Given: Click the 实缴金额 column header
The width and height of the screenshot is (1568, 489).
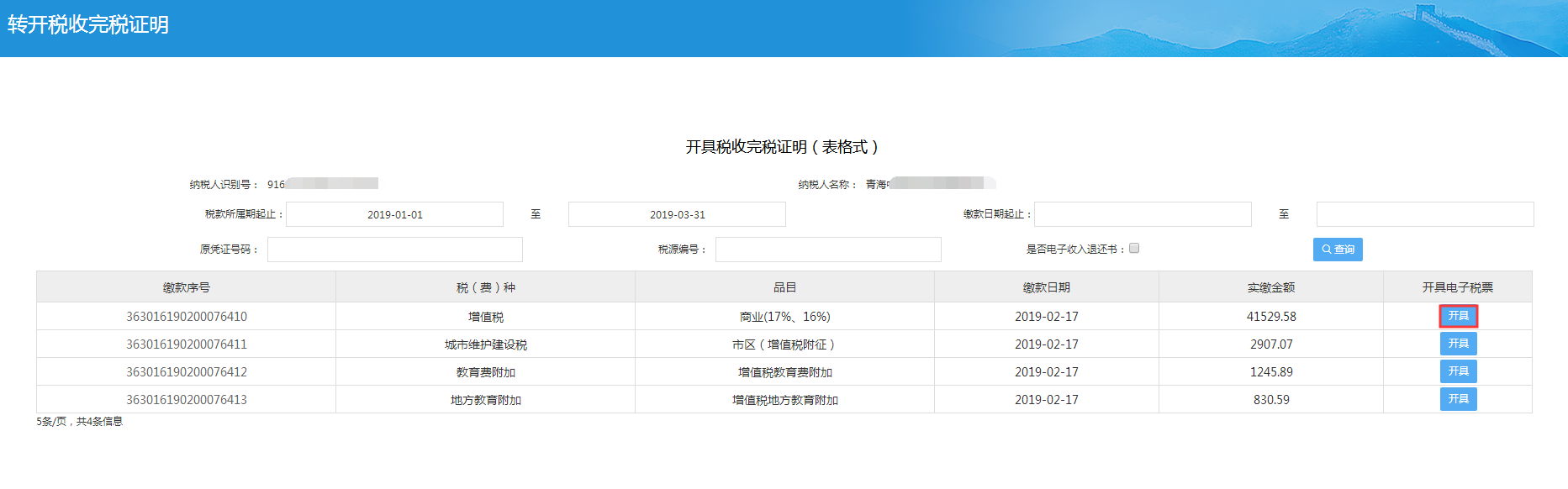Looking at the screenshot, I should [x=1271, y=287].
